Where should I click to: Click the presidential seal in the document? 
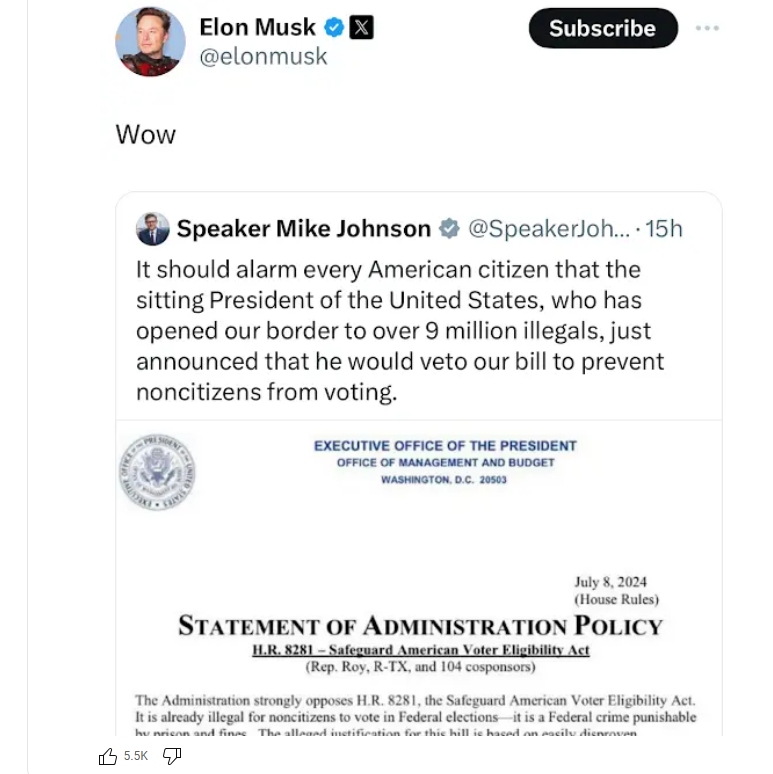point(157,472)
